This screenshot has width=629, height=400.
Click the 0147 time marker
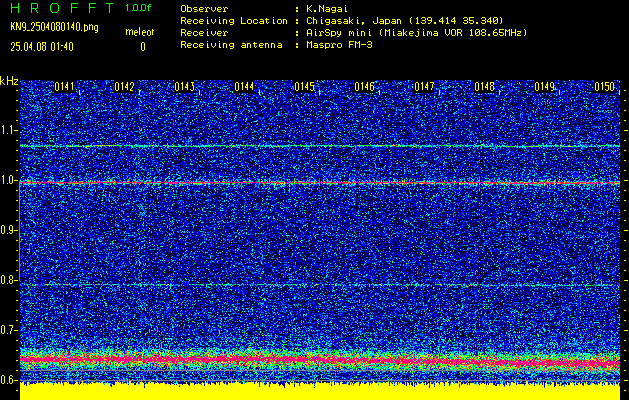tap(424, 87)
